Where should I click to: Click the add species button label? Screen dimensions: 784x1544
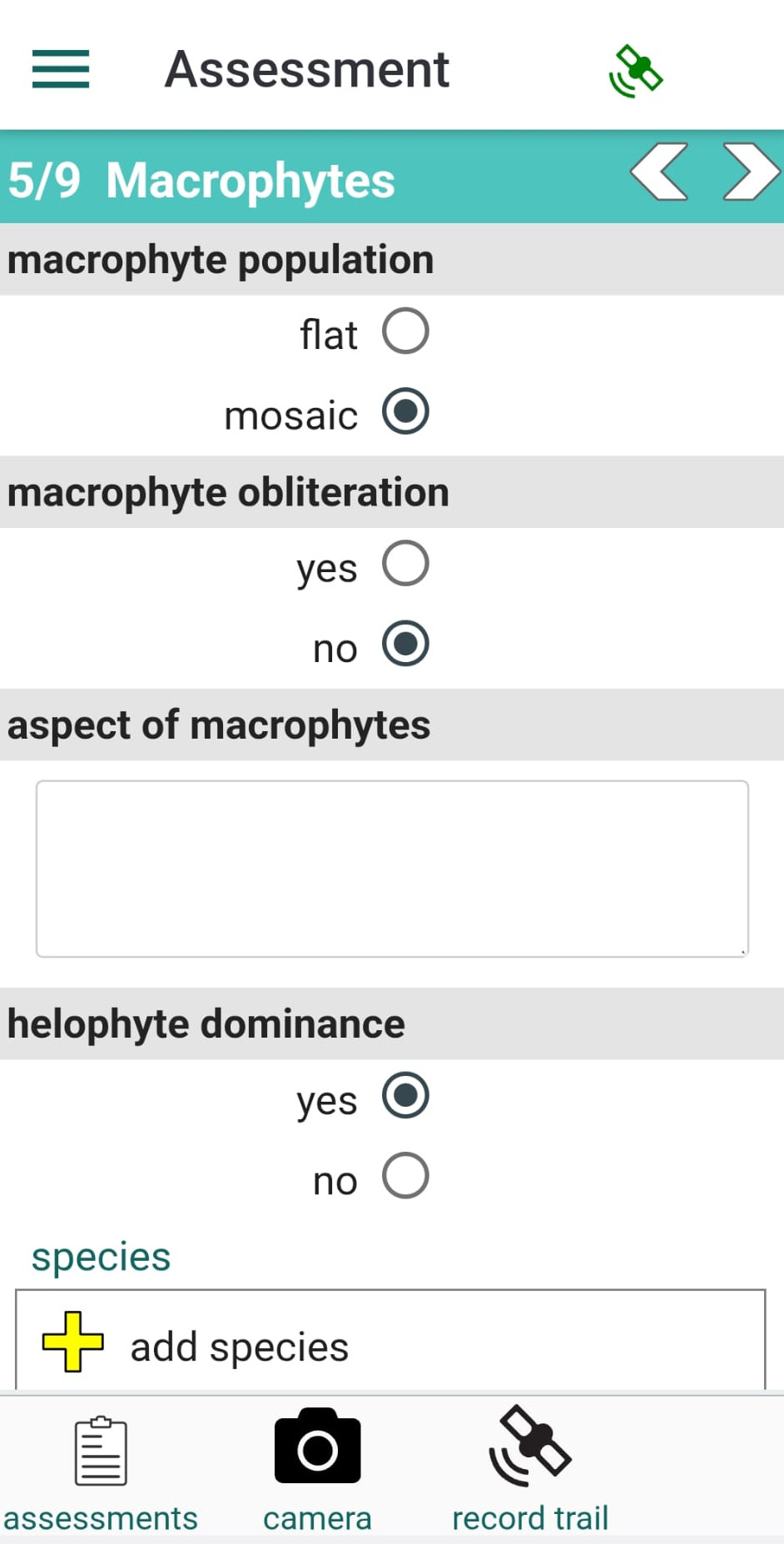[240, 1347]
